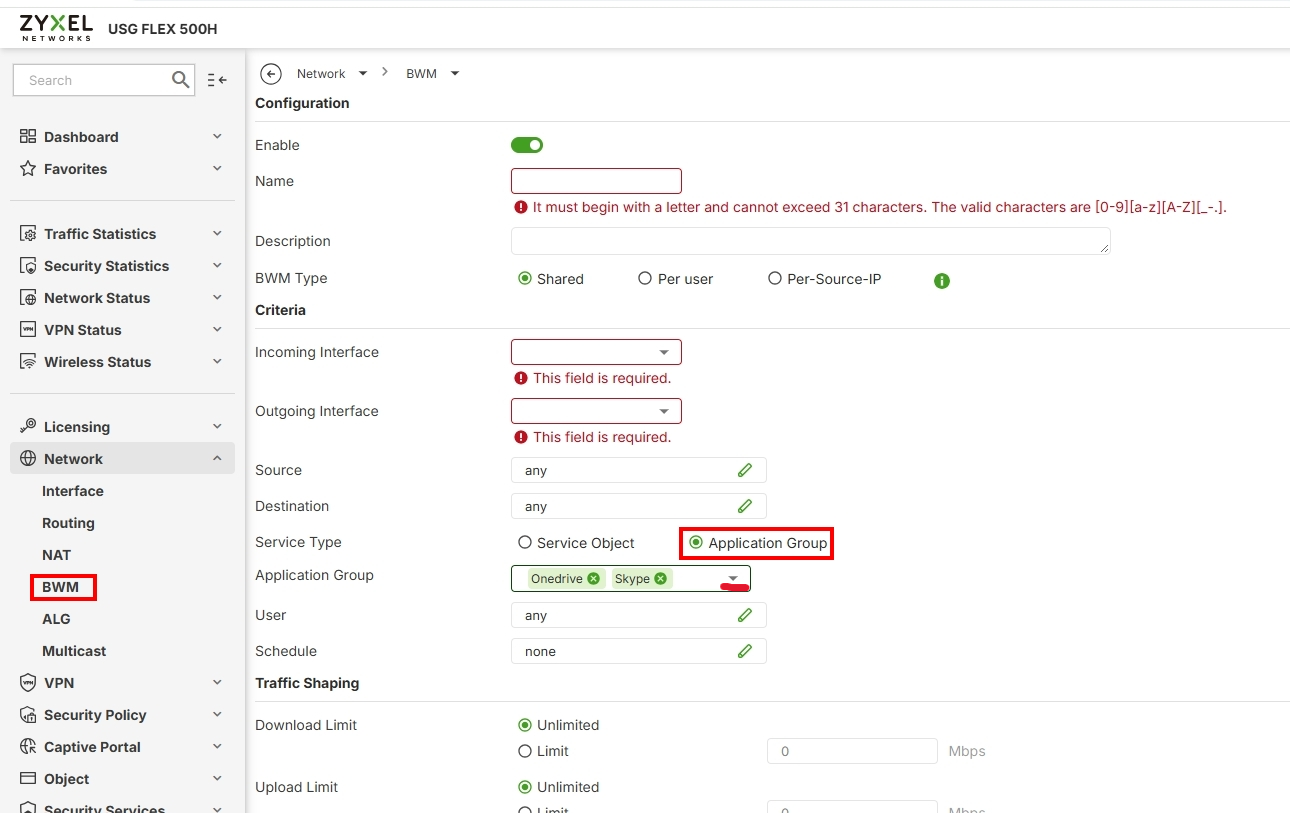Open the Outgoing Interface dropdown
Image resolution: width=1290 pixels, height=813 pixels.
[596, 411]
